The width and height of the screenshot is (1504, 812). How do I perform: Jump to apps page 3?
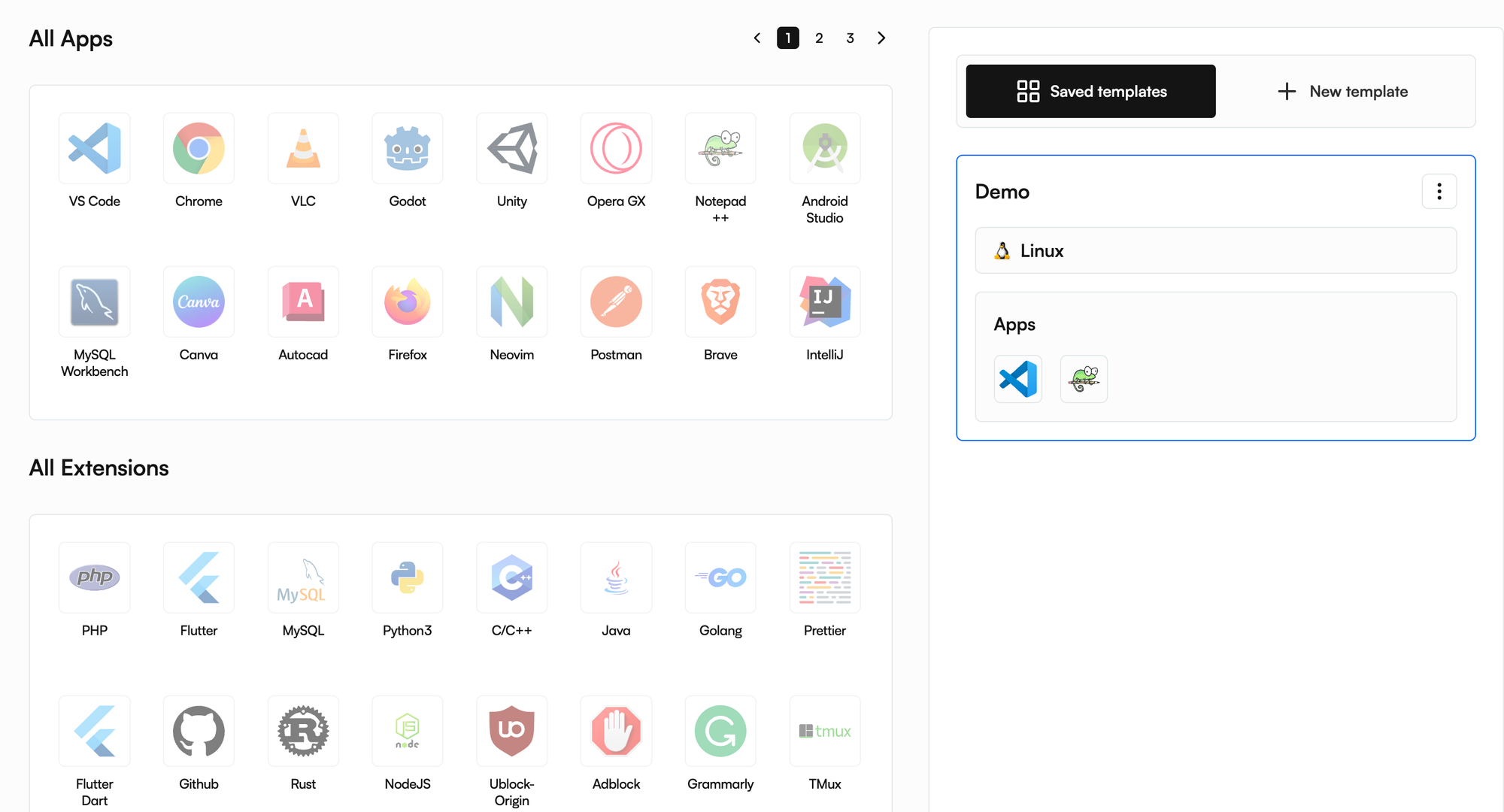point(851,38)
